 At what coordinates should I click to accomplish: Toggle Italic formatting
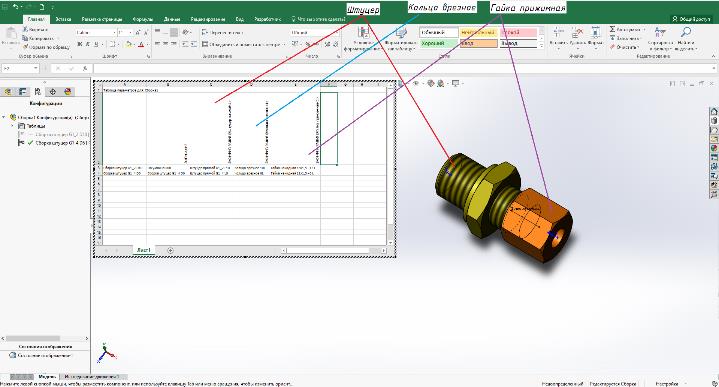click(x=88, y=44)
